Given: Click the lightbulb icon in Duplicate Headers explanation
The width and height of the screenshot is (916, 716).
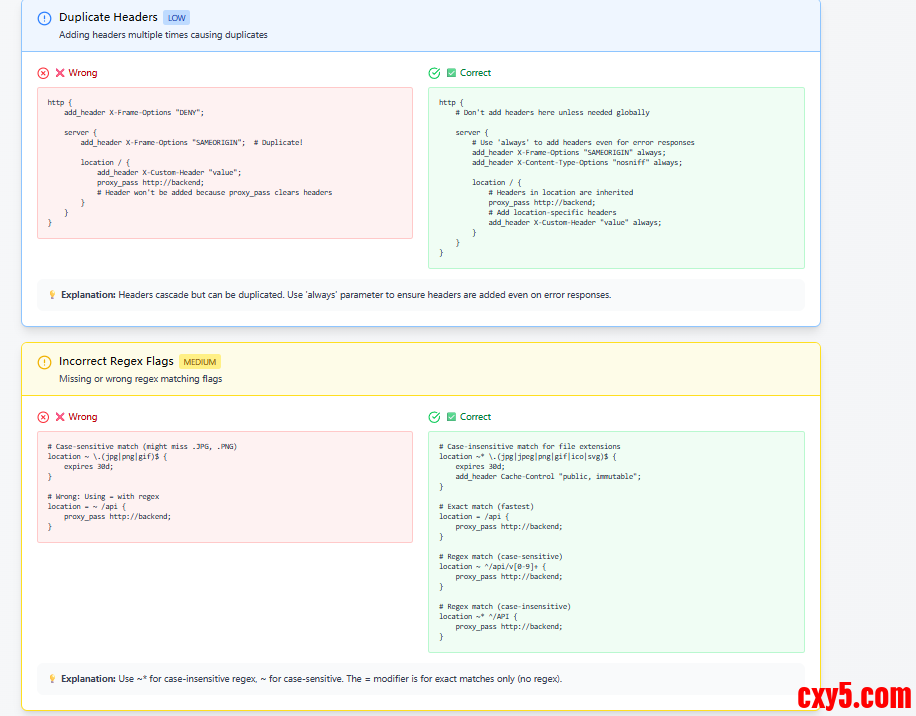Looking at the screenshot, I should tap(52, 295).
